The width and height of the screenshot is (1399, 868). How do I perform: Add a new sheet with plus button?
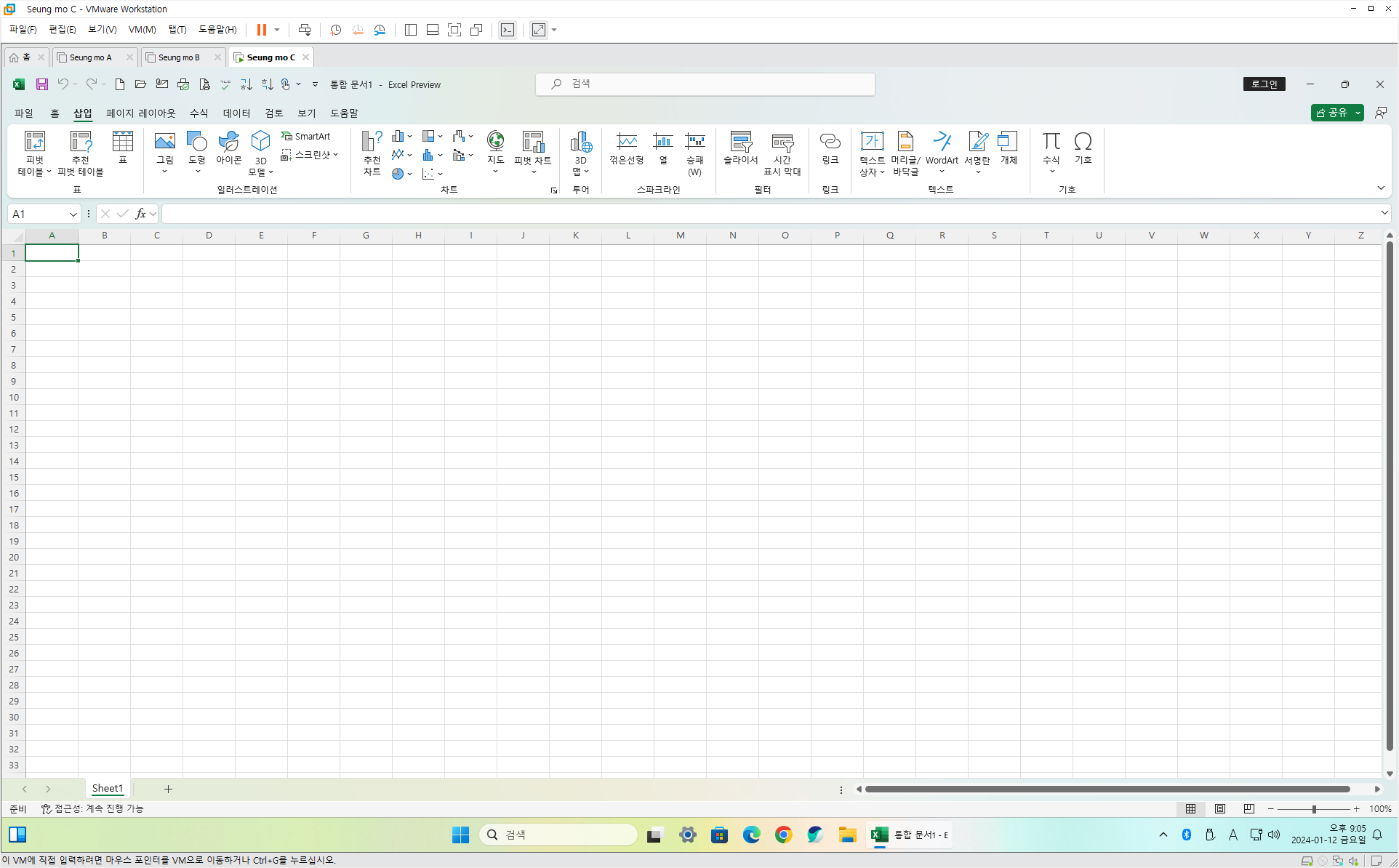[168, 789]
